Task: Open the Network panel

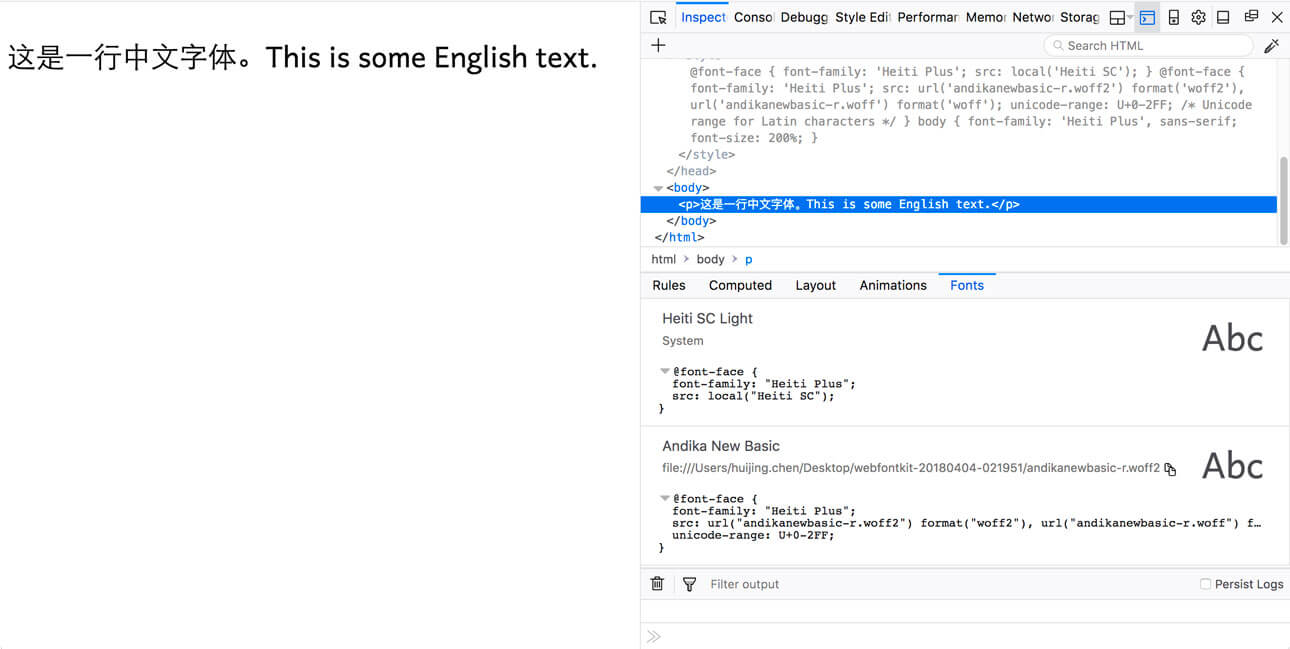Action: pyautogui.click(x=1032, y=17)
